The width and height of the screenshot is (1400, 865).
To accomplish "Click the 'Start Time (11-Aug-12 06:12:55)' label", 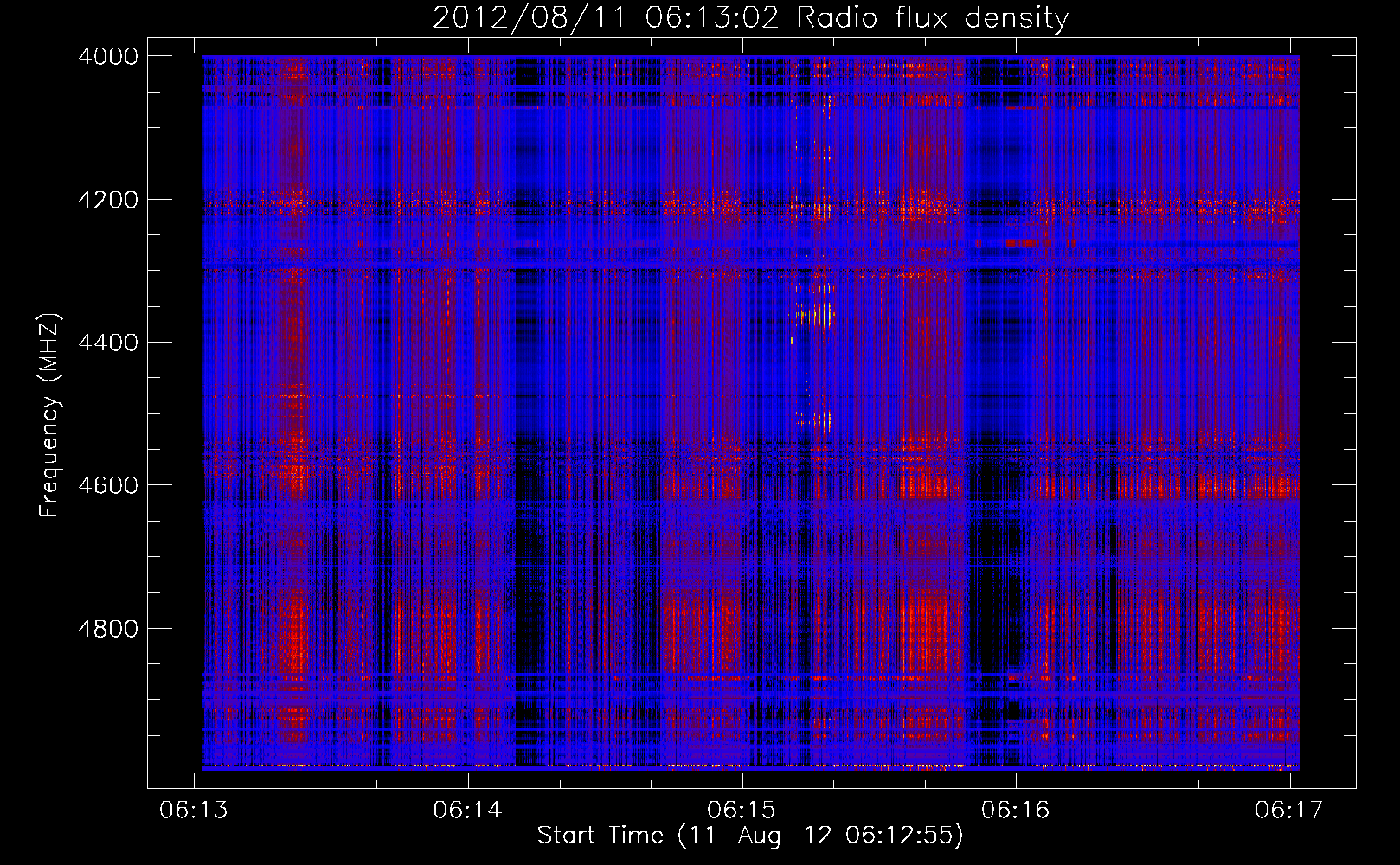I will 750,836.
